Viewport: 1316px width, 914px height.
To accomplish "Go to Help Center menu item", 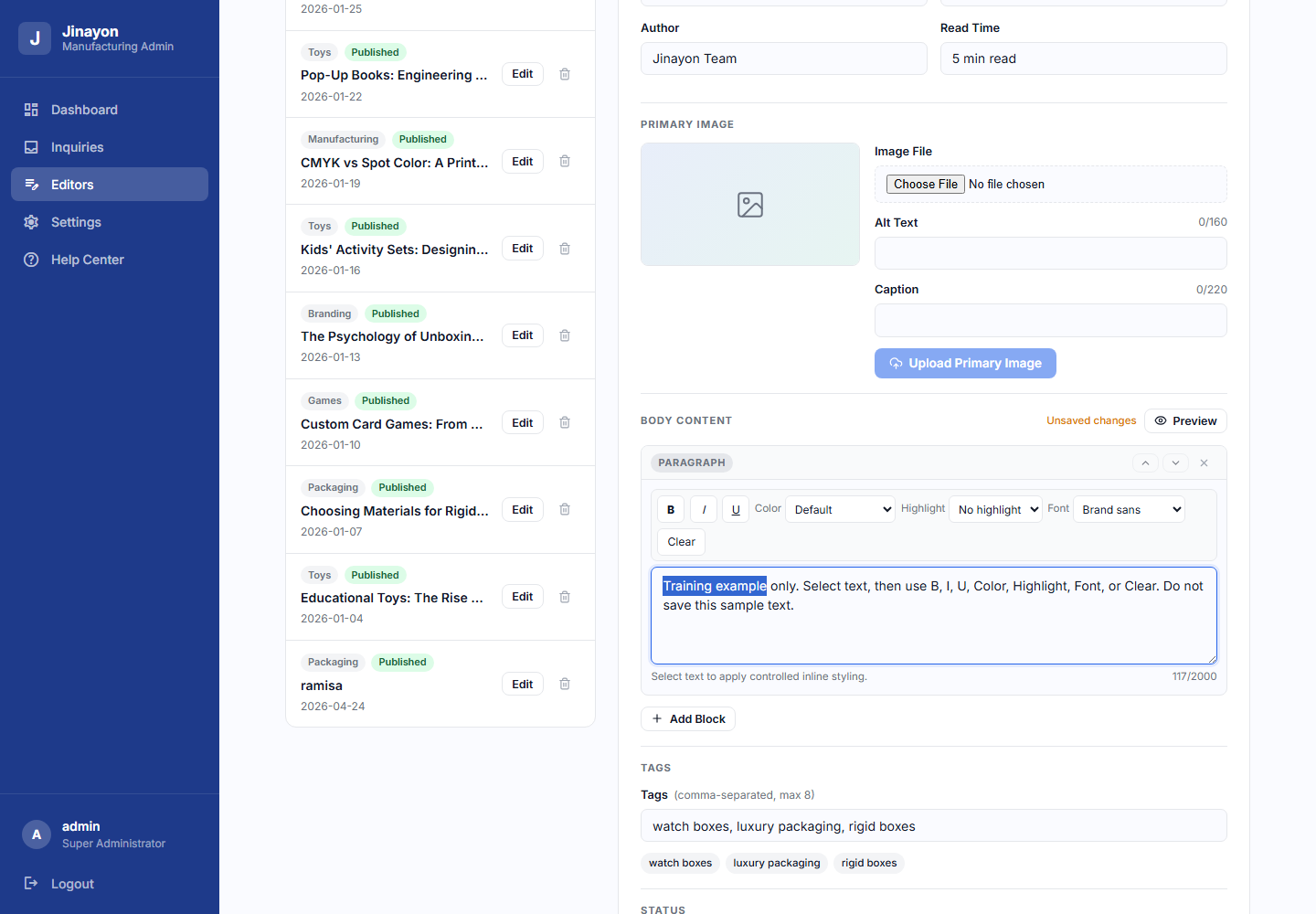I will 110,260.
